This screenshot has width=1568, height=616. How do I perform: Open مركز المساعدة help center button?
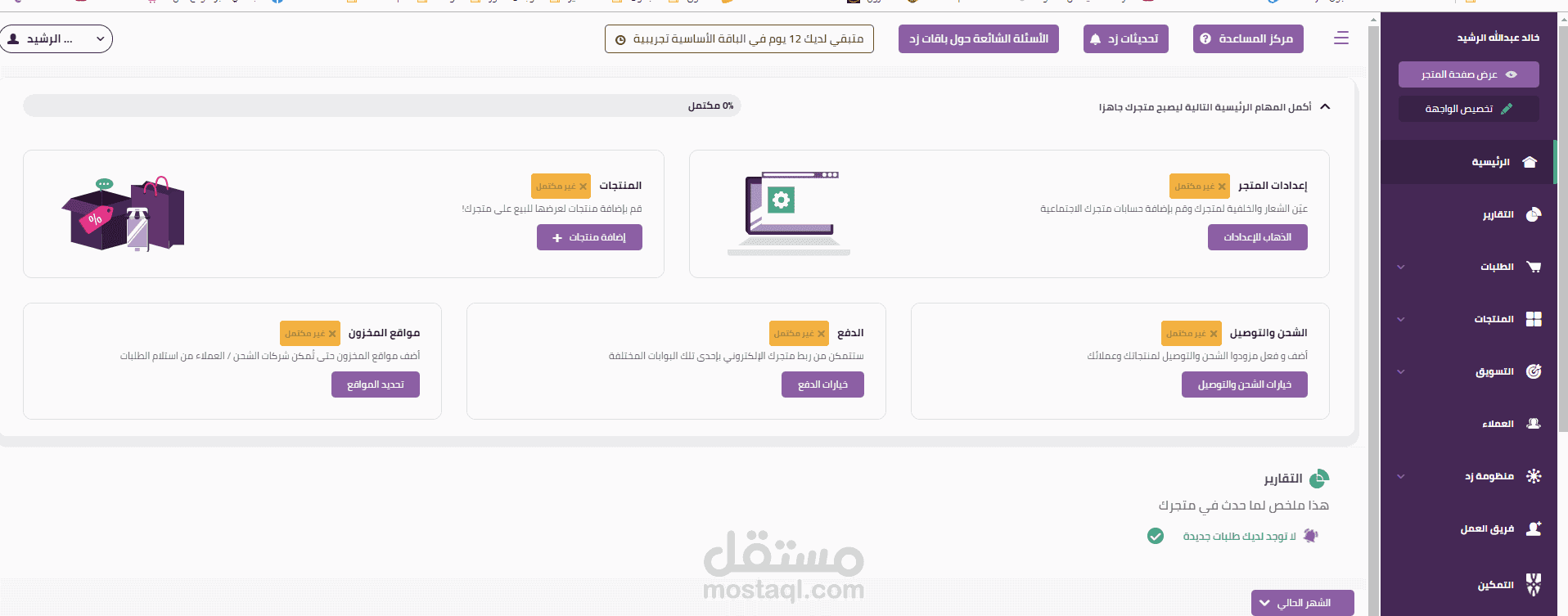tap(1248, 38)
